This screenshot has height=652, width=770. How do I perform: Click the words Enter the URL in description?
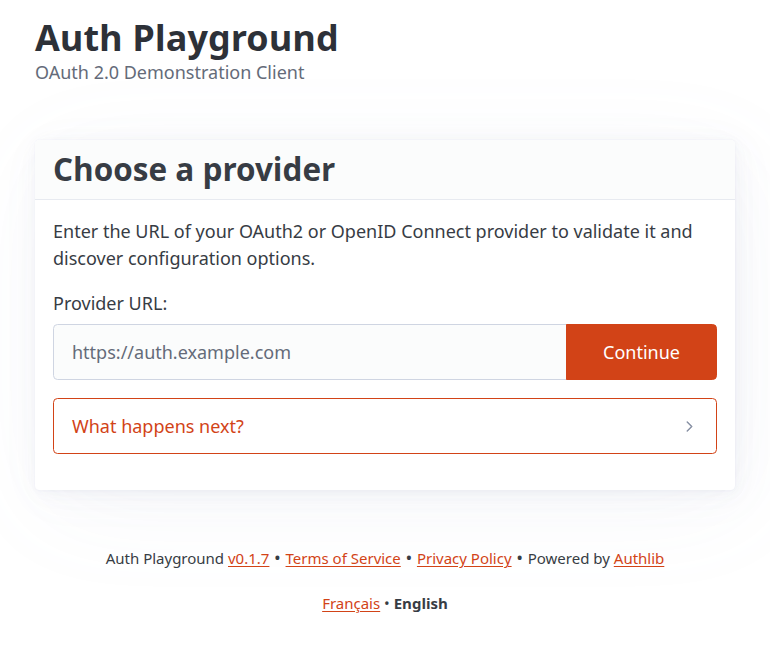point(110,232)
